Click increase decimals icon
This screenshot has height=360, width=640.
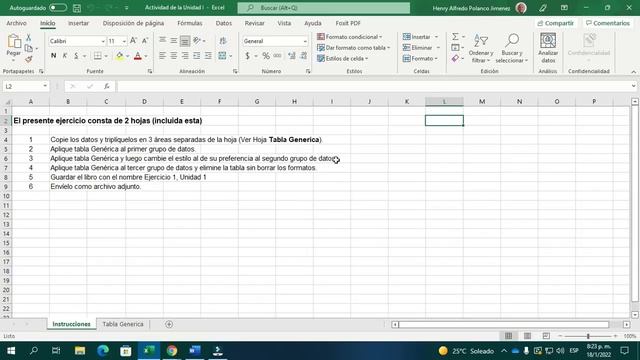tap(291, 56)
